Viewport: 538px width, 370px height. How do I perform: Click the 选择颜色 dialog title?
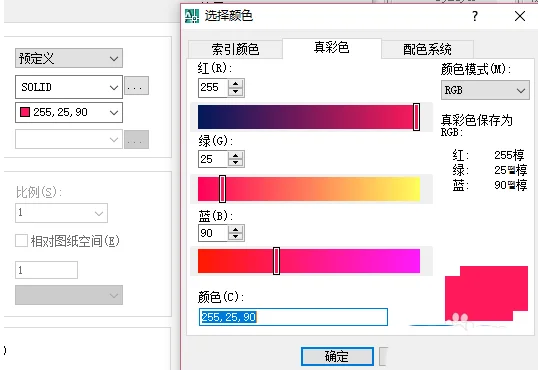(229, 16)
